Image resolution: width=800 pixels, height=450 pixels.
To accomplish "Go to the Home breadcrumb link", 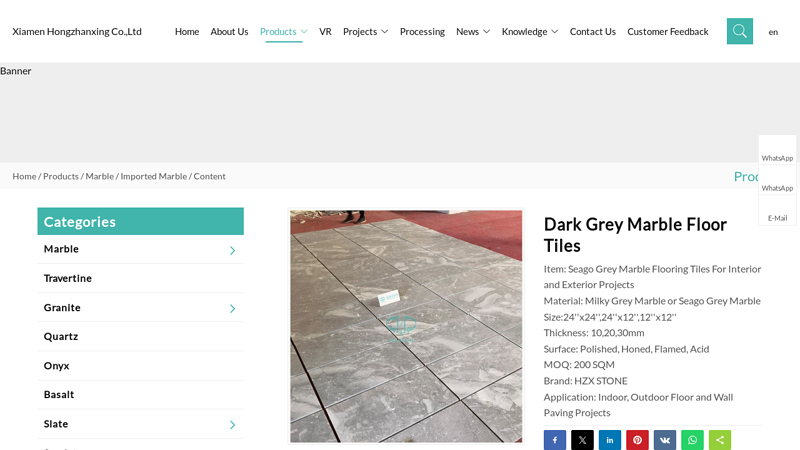I will tap(24, 176).
